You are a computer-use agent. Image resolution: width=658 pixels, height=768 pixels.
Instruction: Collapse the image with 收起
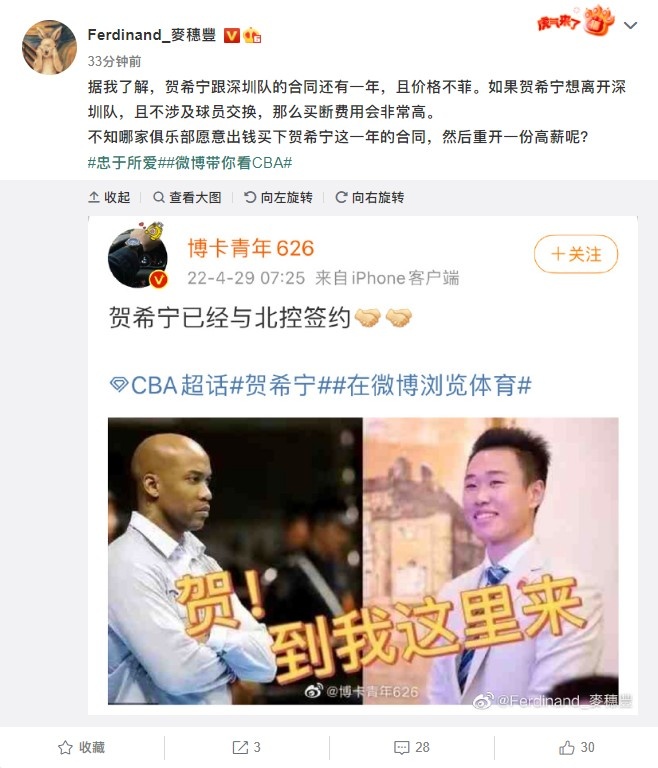pos(109,197)
